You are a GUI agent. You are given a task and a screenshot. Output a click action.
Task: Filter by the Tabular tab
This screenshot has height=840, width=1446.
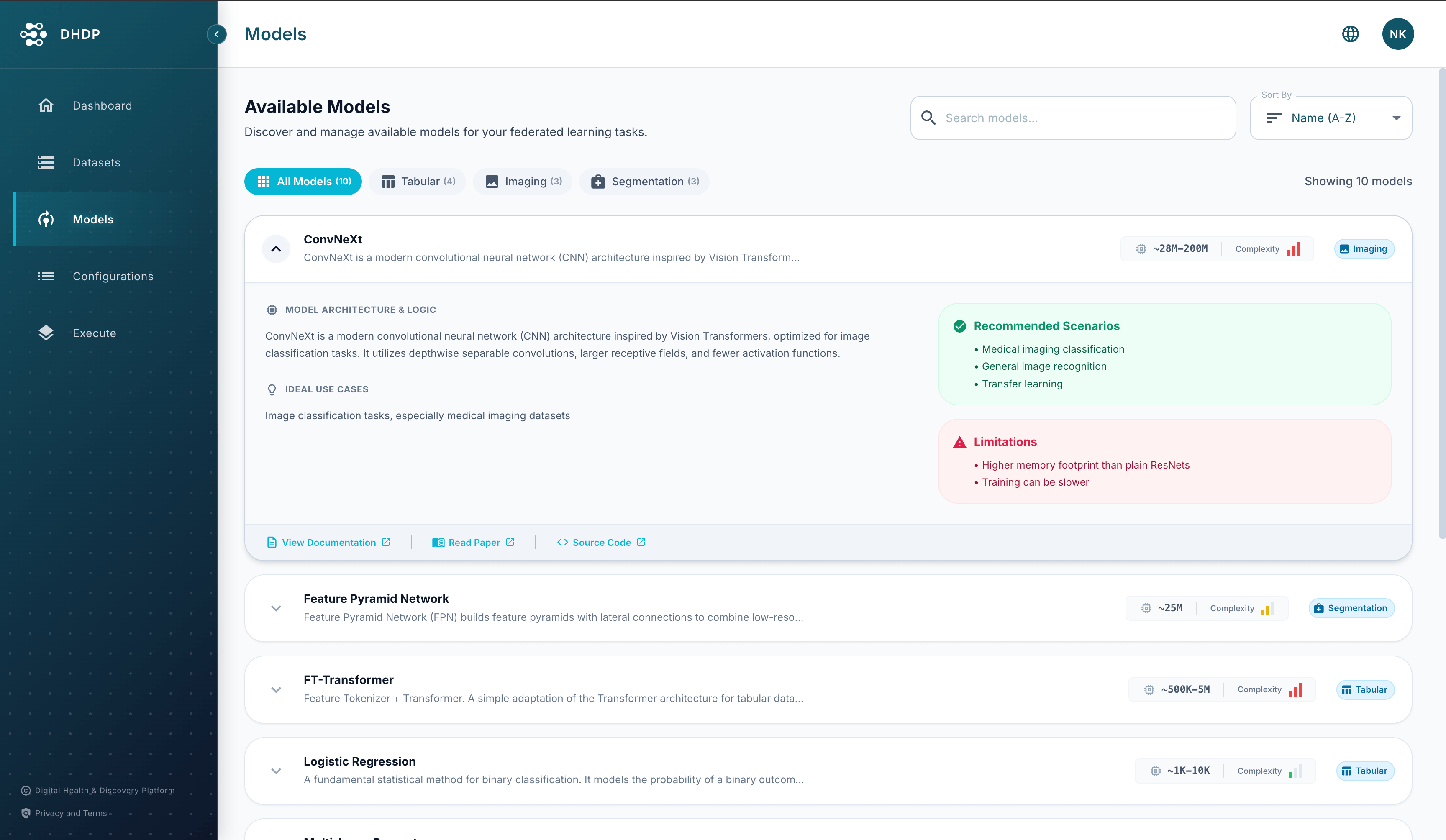tap(418, 181)
